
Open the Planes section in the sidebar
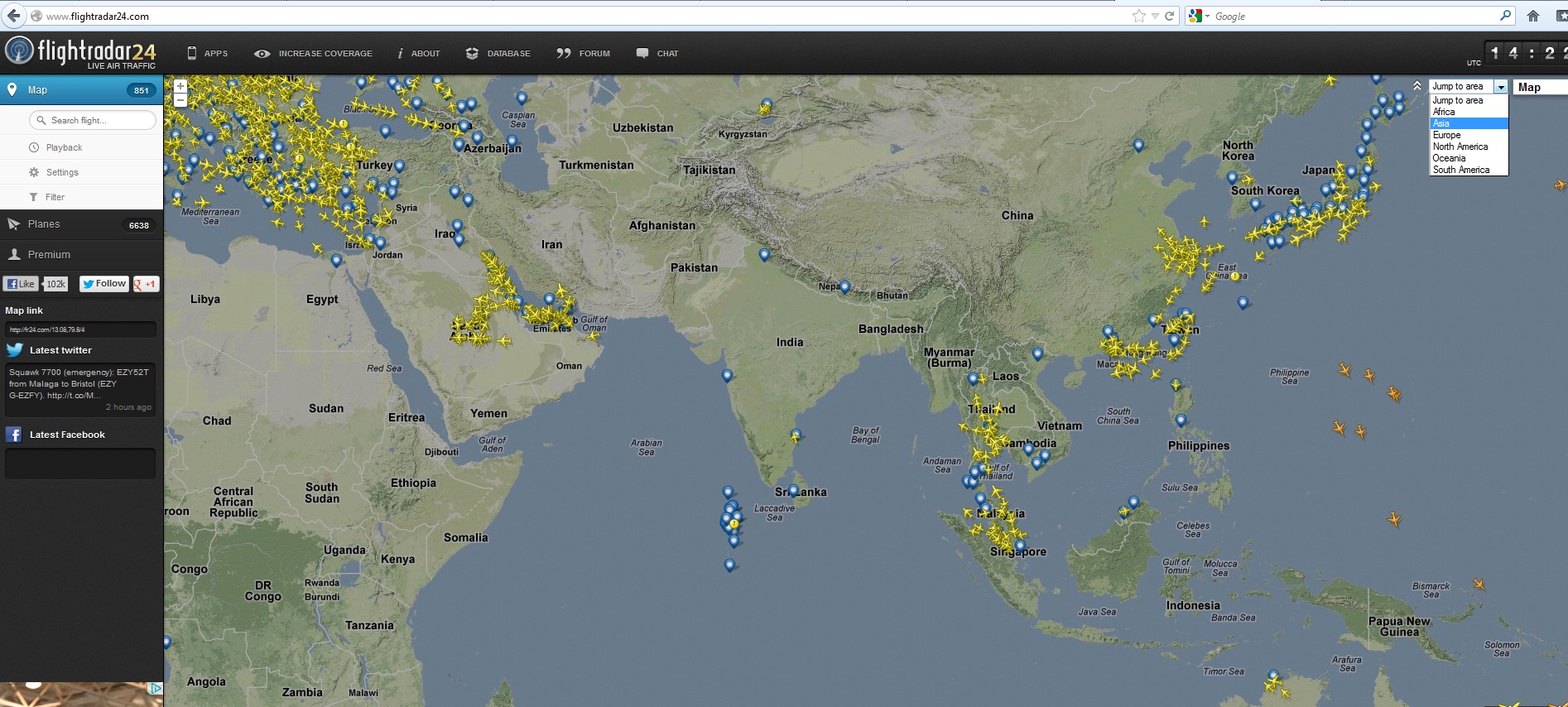click(44, 224)
